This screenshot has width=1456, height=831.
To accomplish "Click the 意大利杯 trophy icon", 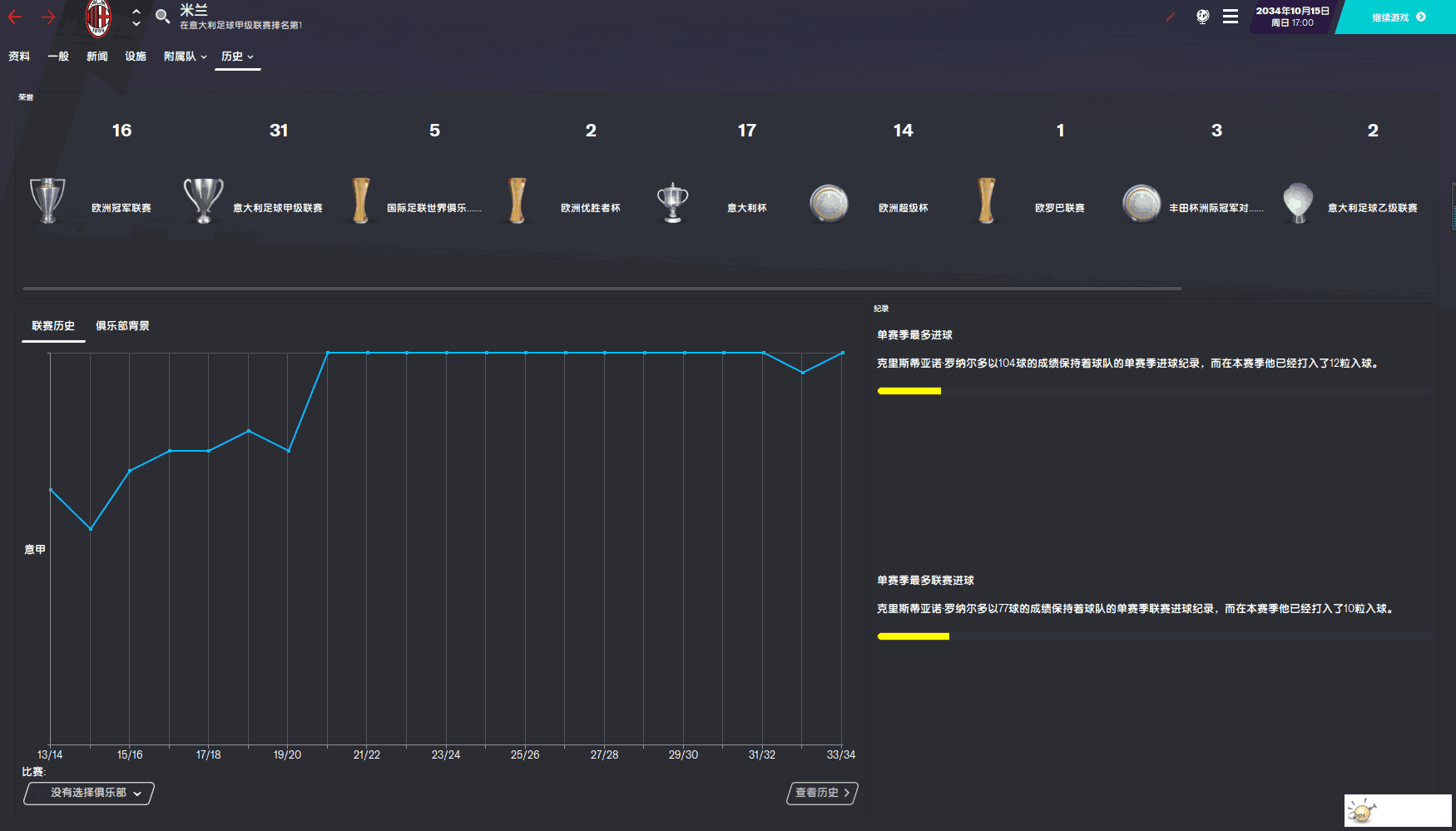I will [672, 202].
